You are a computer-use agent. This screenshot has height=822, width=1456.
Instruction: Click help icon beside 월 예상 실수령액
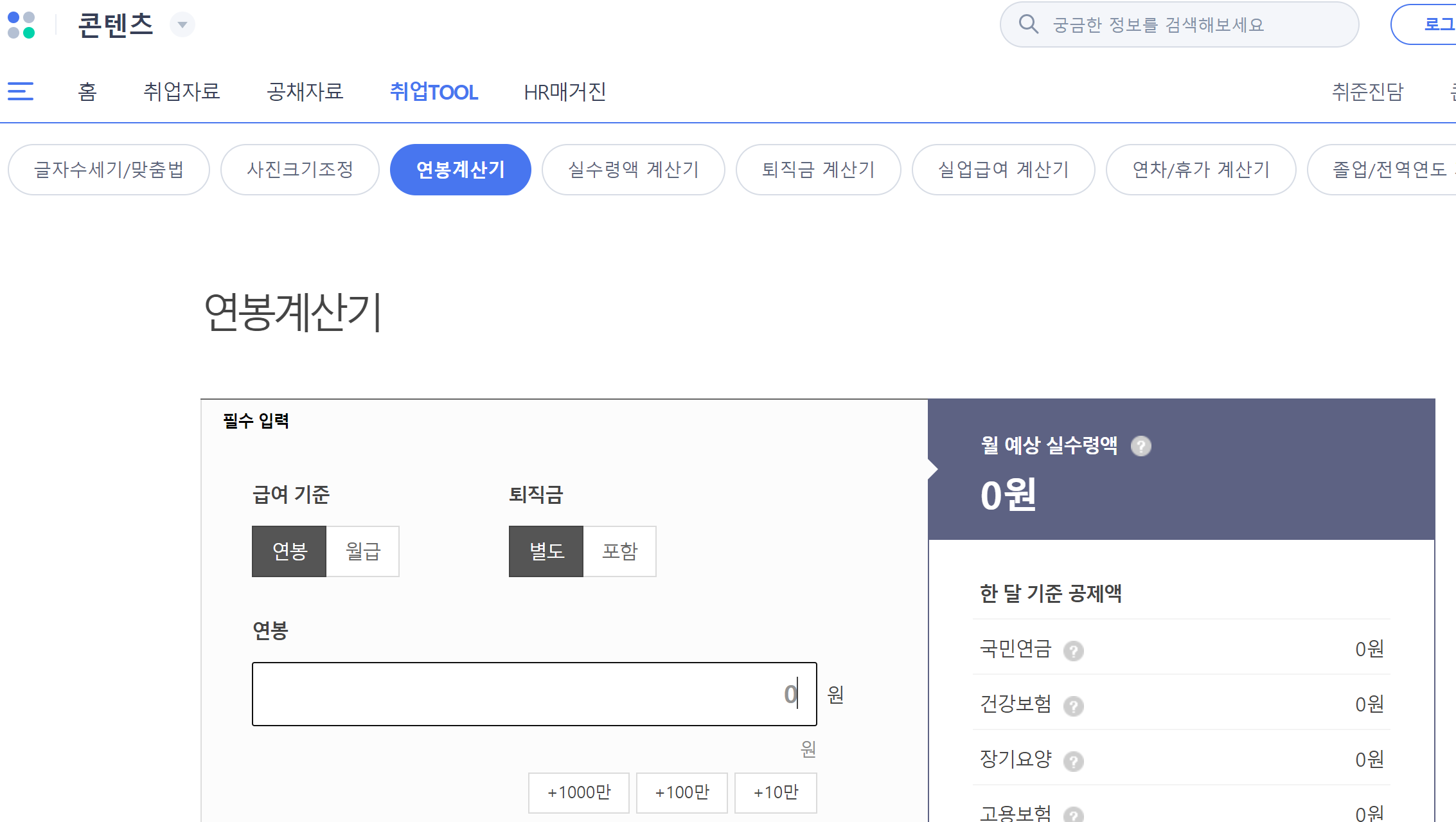tap(1141, 446)
